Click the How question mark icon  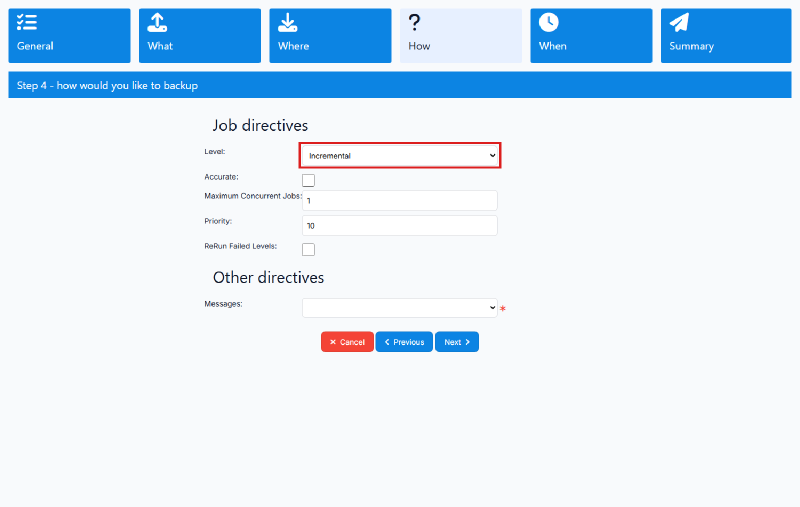(x=414, y=22)
